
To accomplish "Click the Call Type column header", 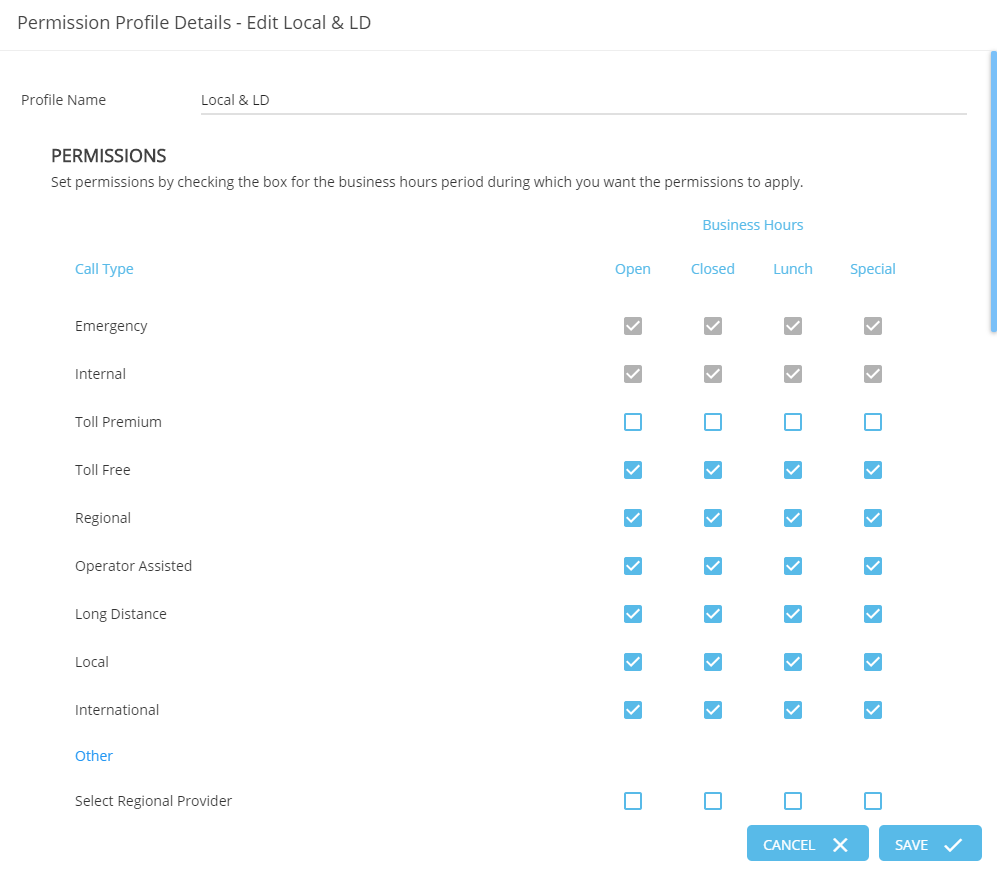I will [104, 269].
